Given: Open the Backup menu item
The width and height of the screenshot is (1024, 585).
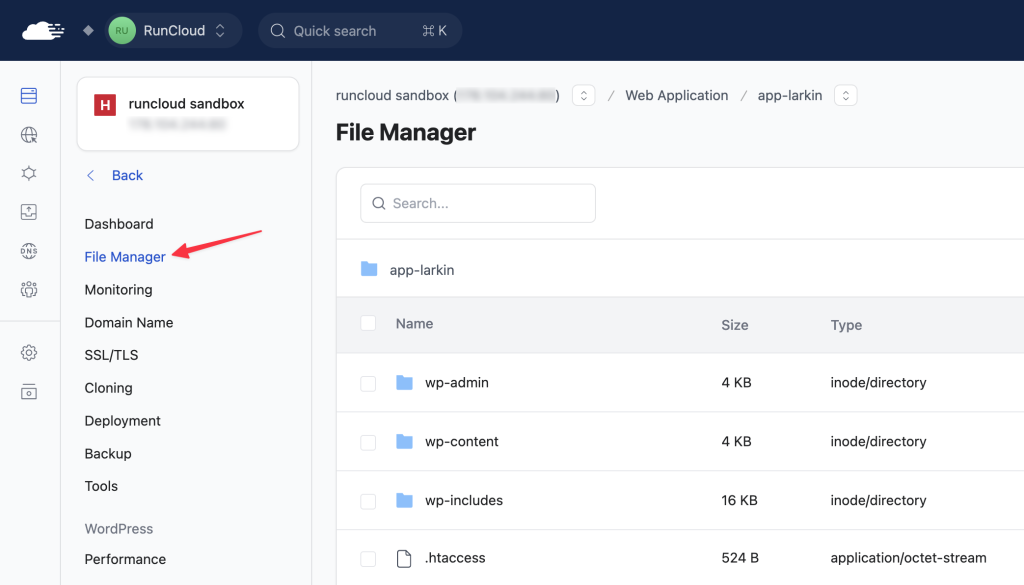Looking at the screenshot, I should click(108, 453).
